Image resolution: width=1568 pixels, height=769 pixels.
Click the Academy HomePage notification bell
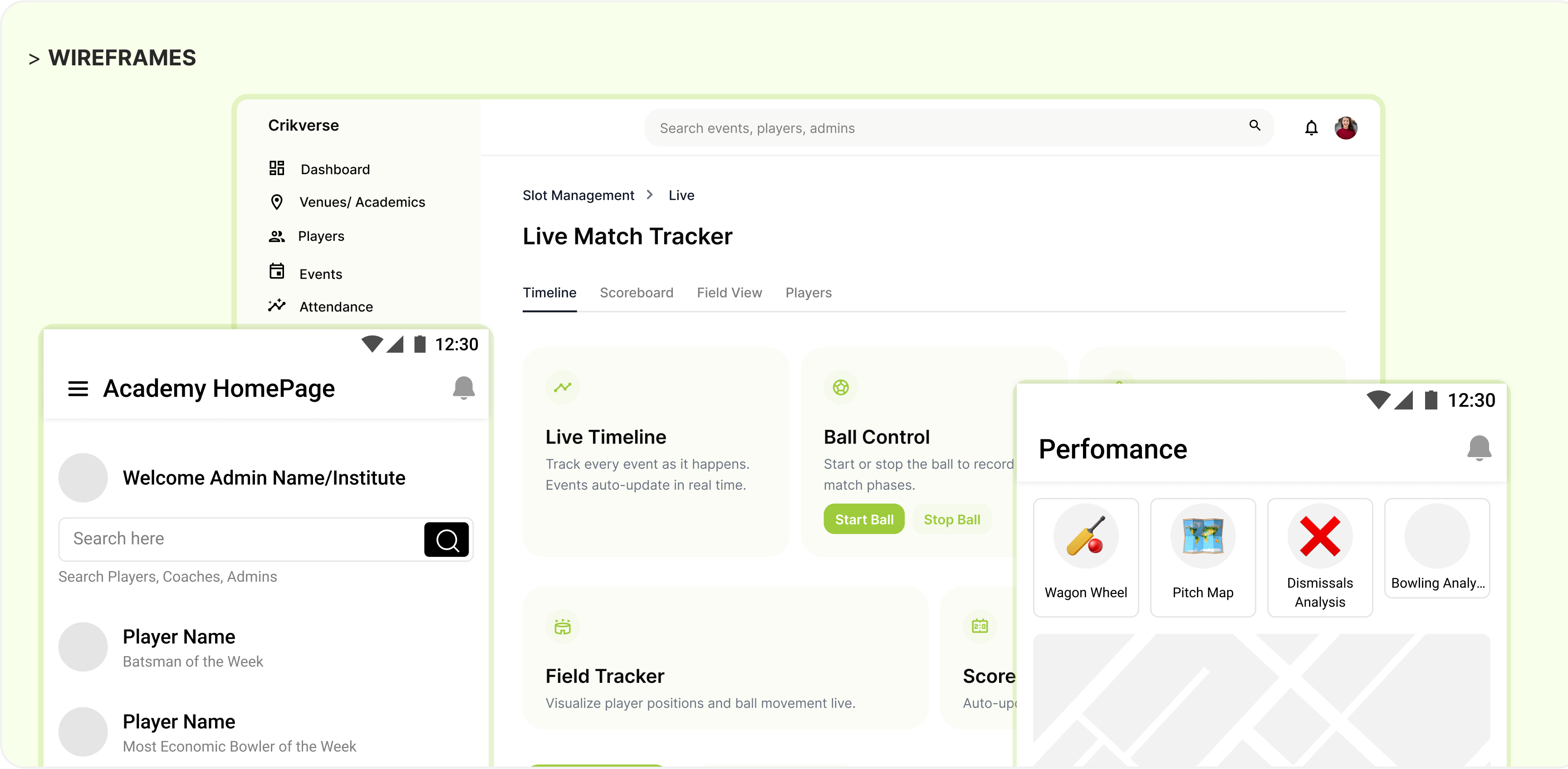[463, 388]
